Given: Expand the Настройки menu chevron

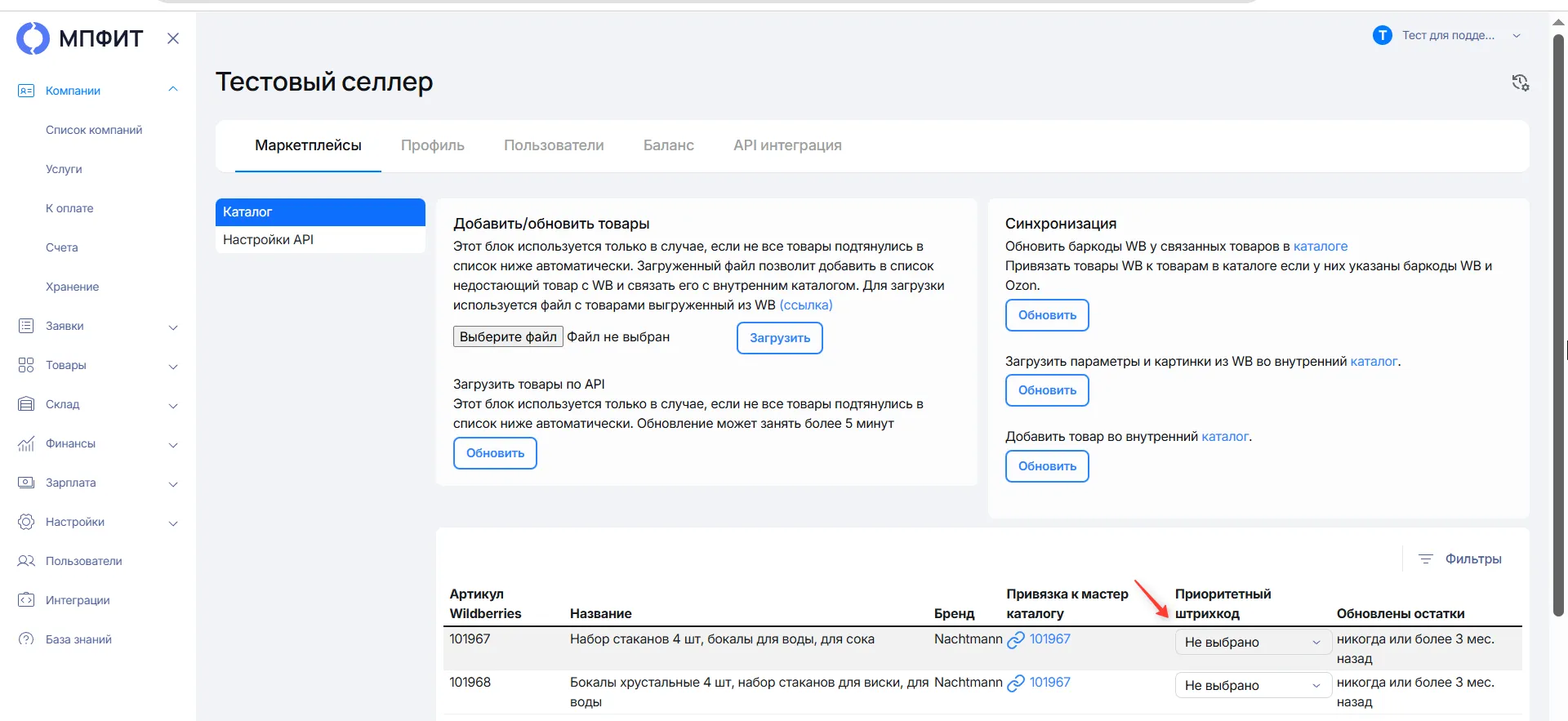Looking at the screenshot, I should pos(173,523).
